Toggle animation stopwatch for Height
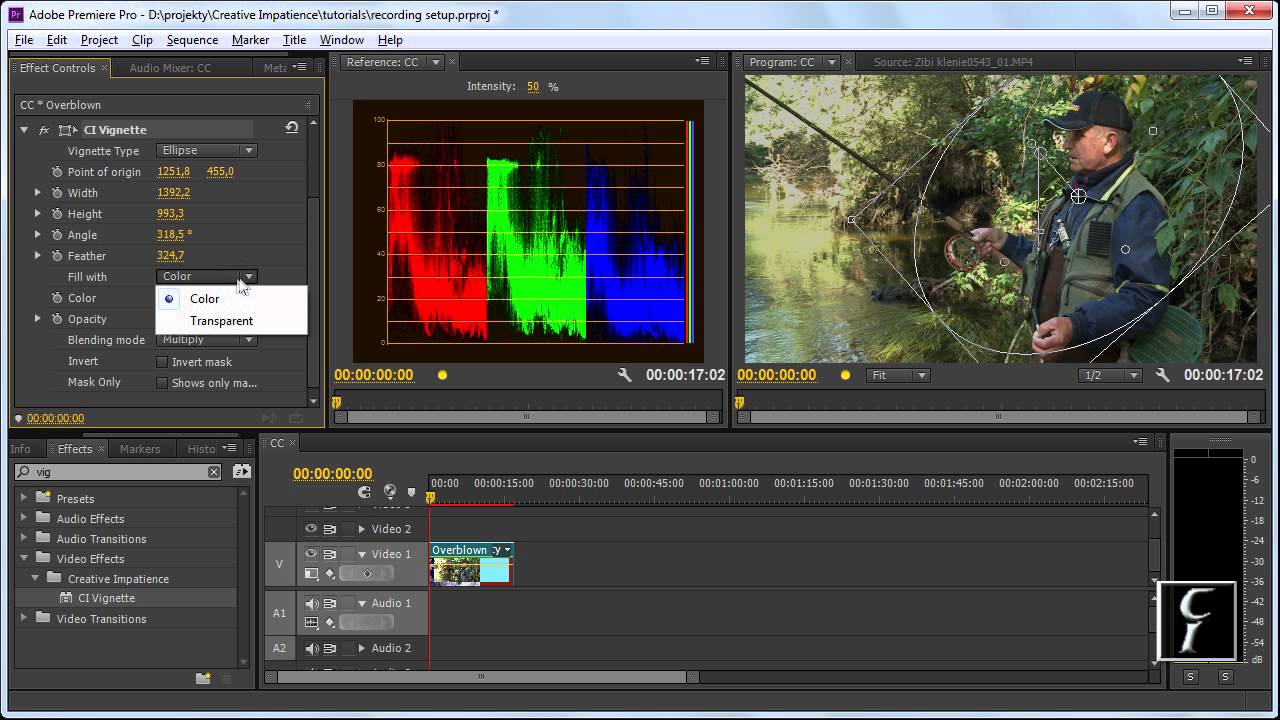 click(x=57, y=214)
